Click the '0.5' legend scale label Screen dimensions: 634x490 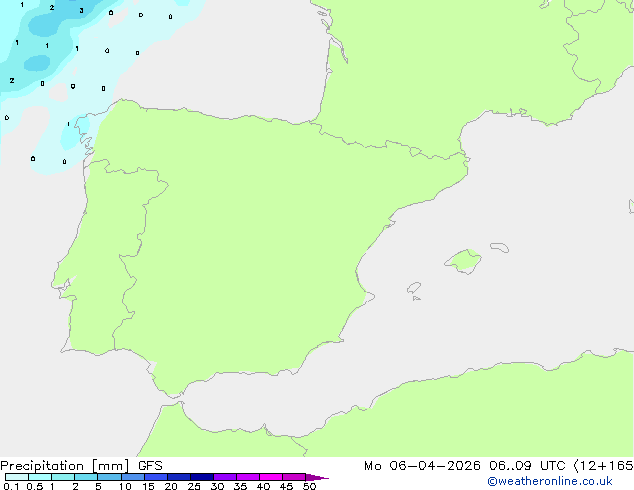[x=35, y=486]
